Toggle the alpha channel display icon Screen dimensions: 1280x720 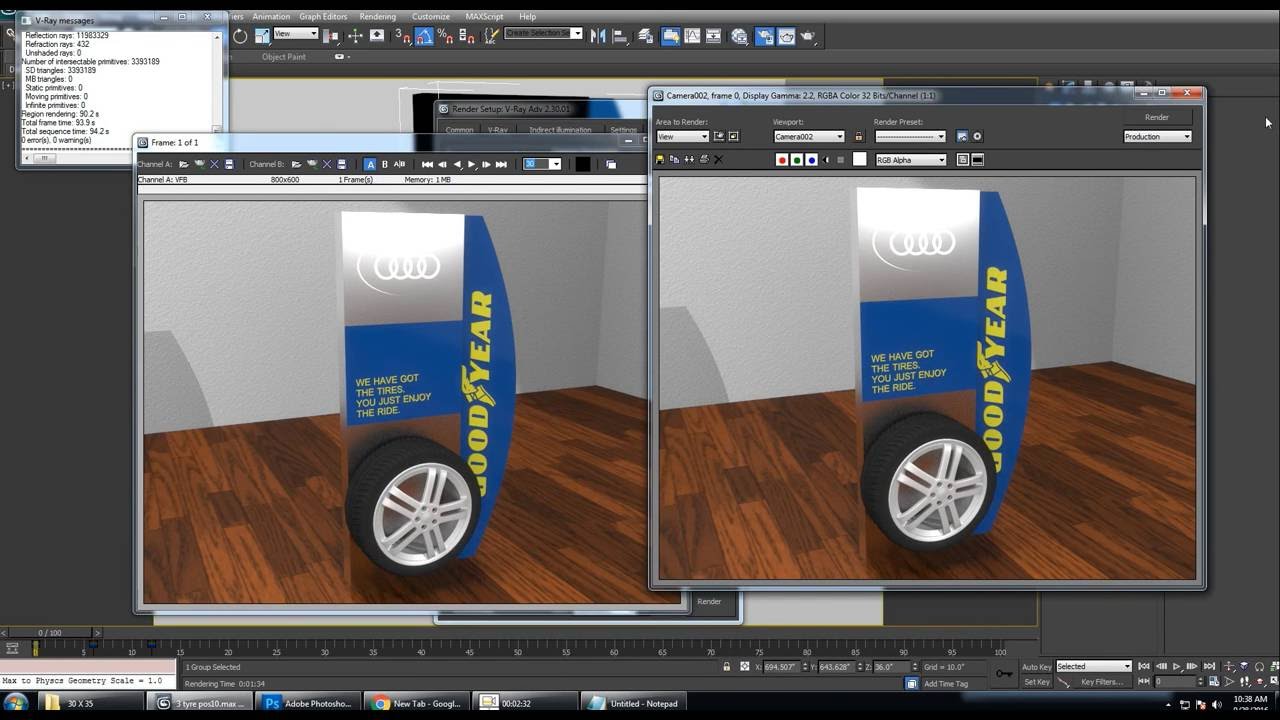tap(826, 160)
